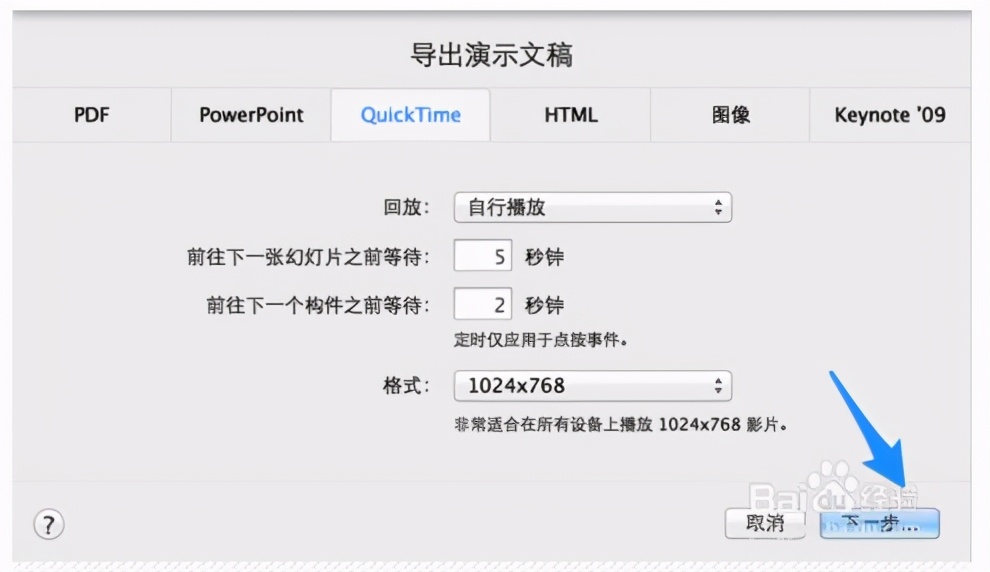Click the 导出演示文稿 dialog title
The image size is (990, 572).
coord(492,55)
